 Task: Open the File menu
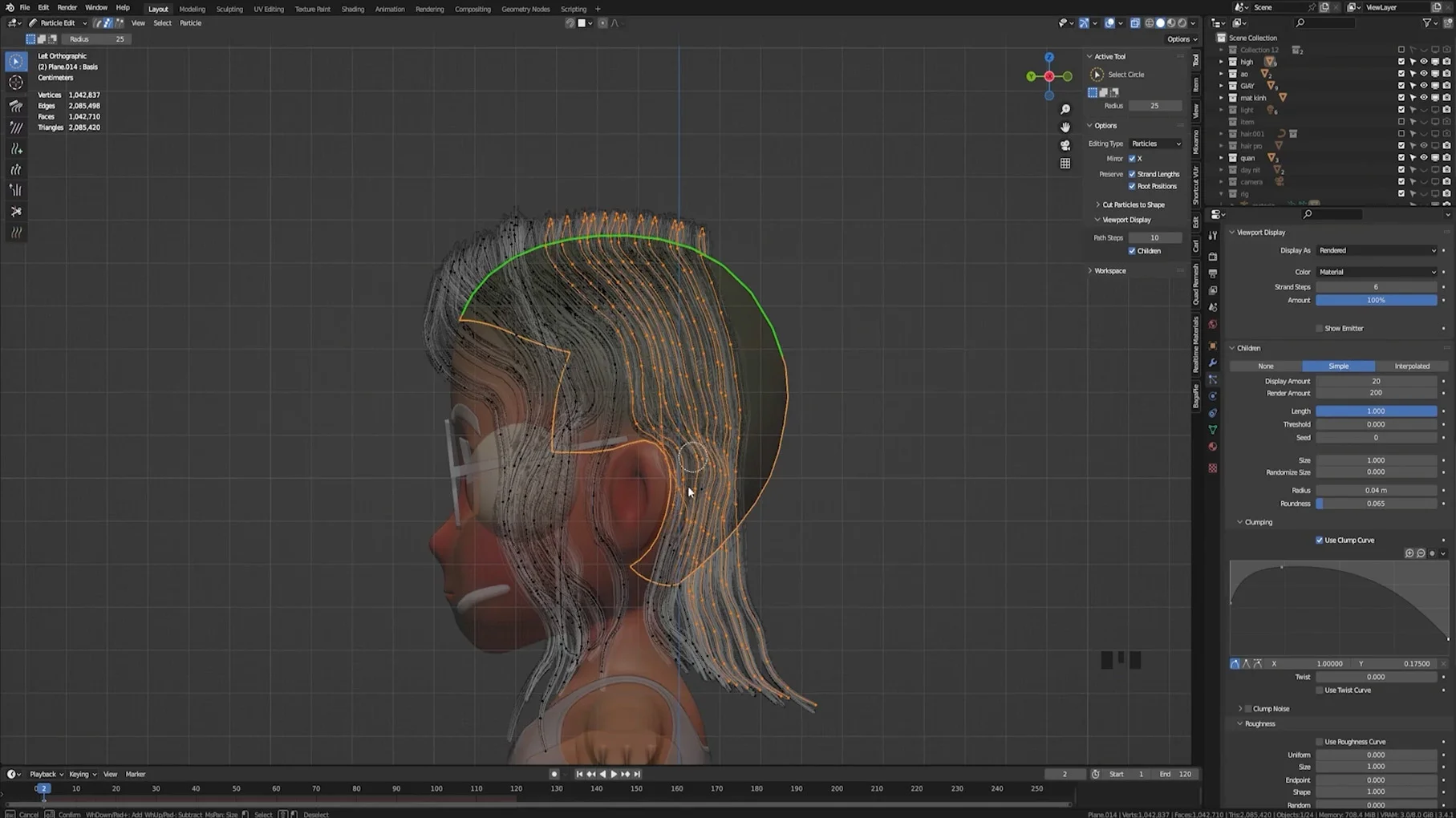pyautogui.click(x=25, y=7)
